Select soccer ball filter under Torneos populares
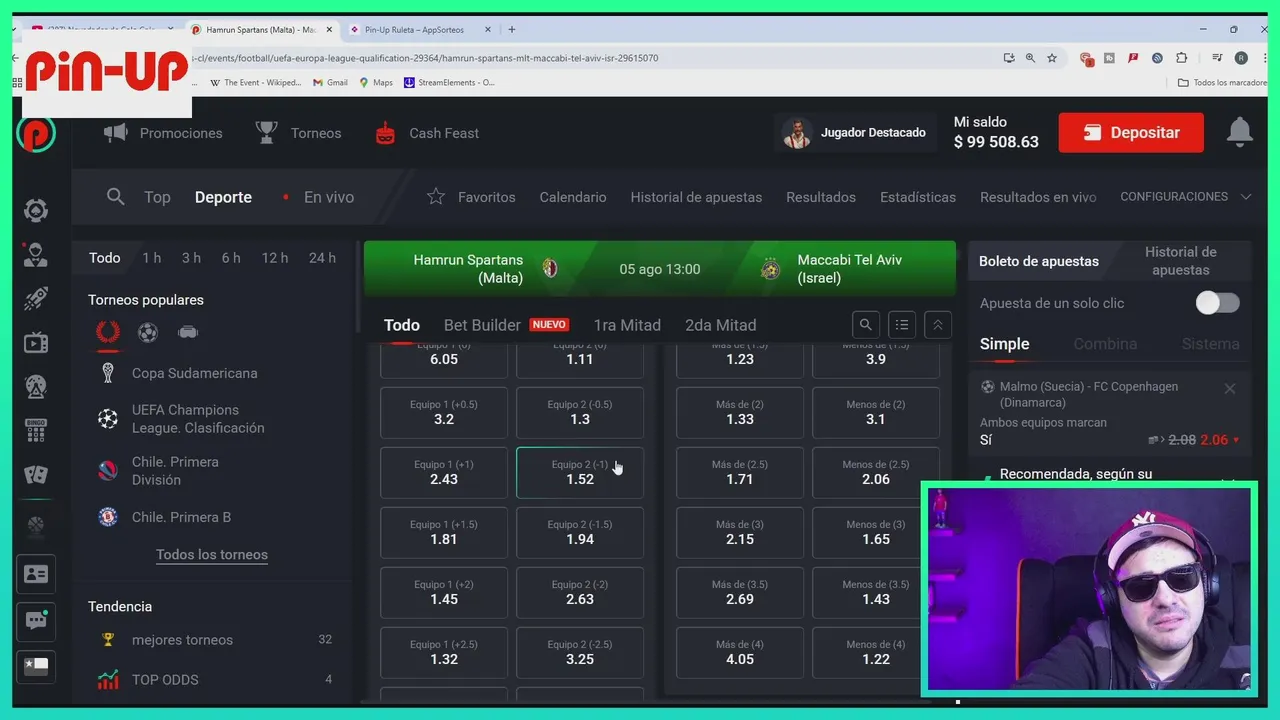This screenshot has height=720, width=1280. point(148,333)
